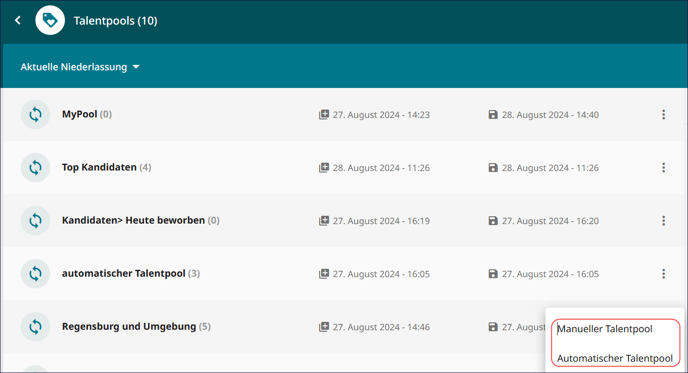The height and width of the screenshot is (373, 688).
Task: Click created-date icon in MyPool row
Action: [324, 115]
